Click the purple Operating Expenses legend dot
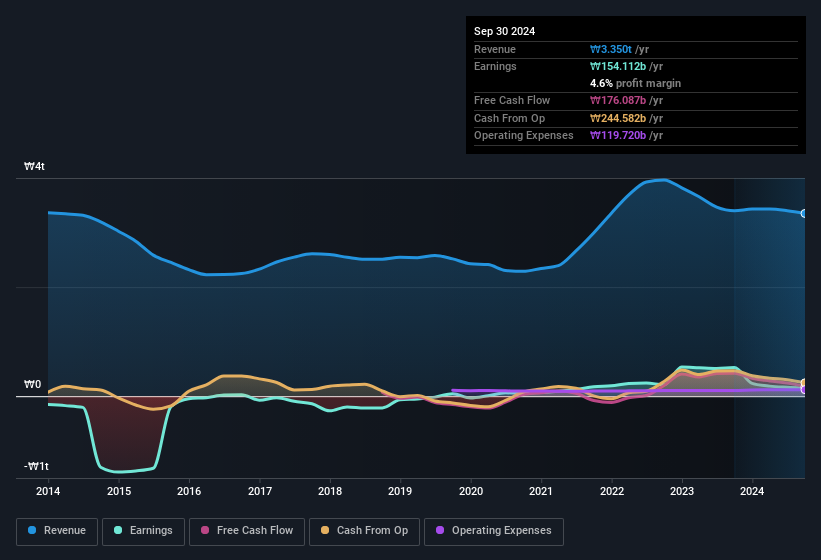The width and height of the screenshot is (821, 560). tap(441, 531)
